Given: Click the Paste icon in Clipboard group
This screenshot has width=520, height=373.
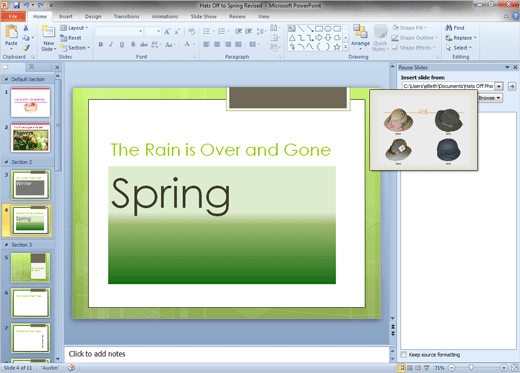Looking at the screenshot, I should pos(11,32).
